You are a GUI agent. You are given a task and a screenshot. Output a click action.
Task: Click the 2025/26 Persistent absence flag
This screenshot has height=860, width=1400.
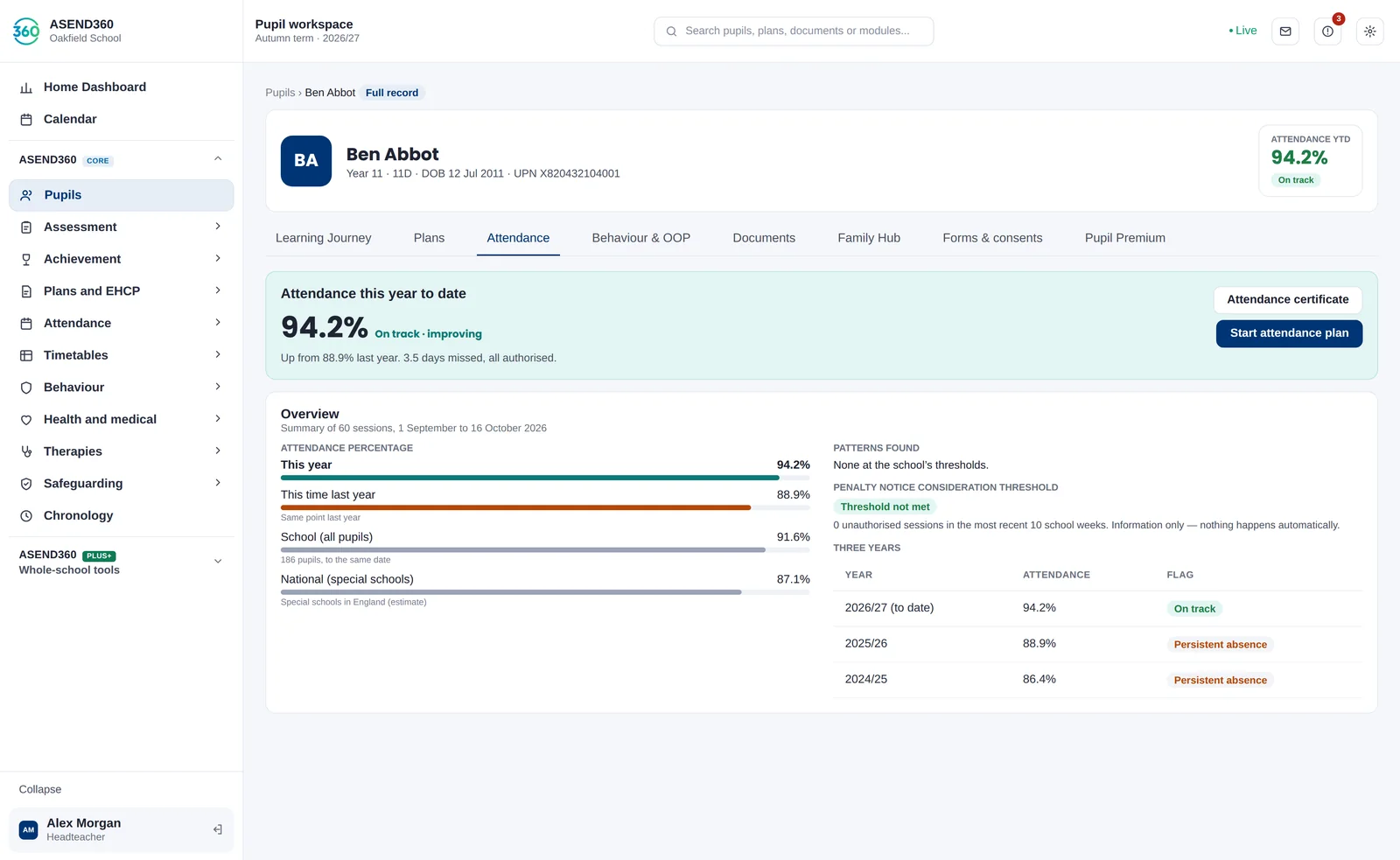point(1220,645)
